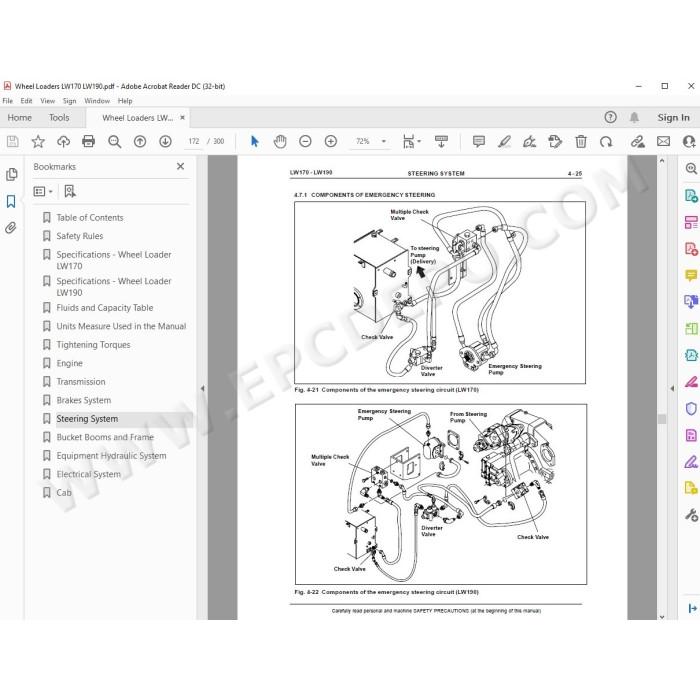Viewport: 700px width, 700px height.
Task: Add a sticky note comment
Action: pos(479,142)
